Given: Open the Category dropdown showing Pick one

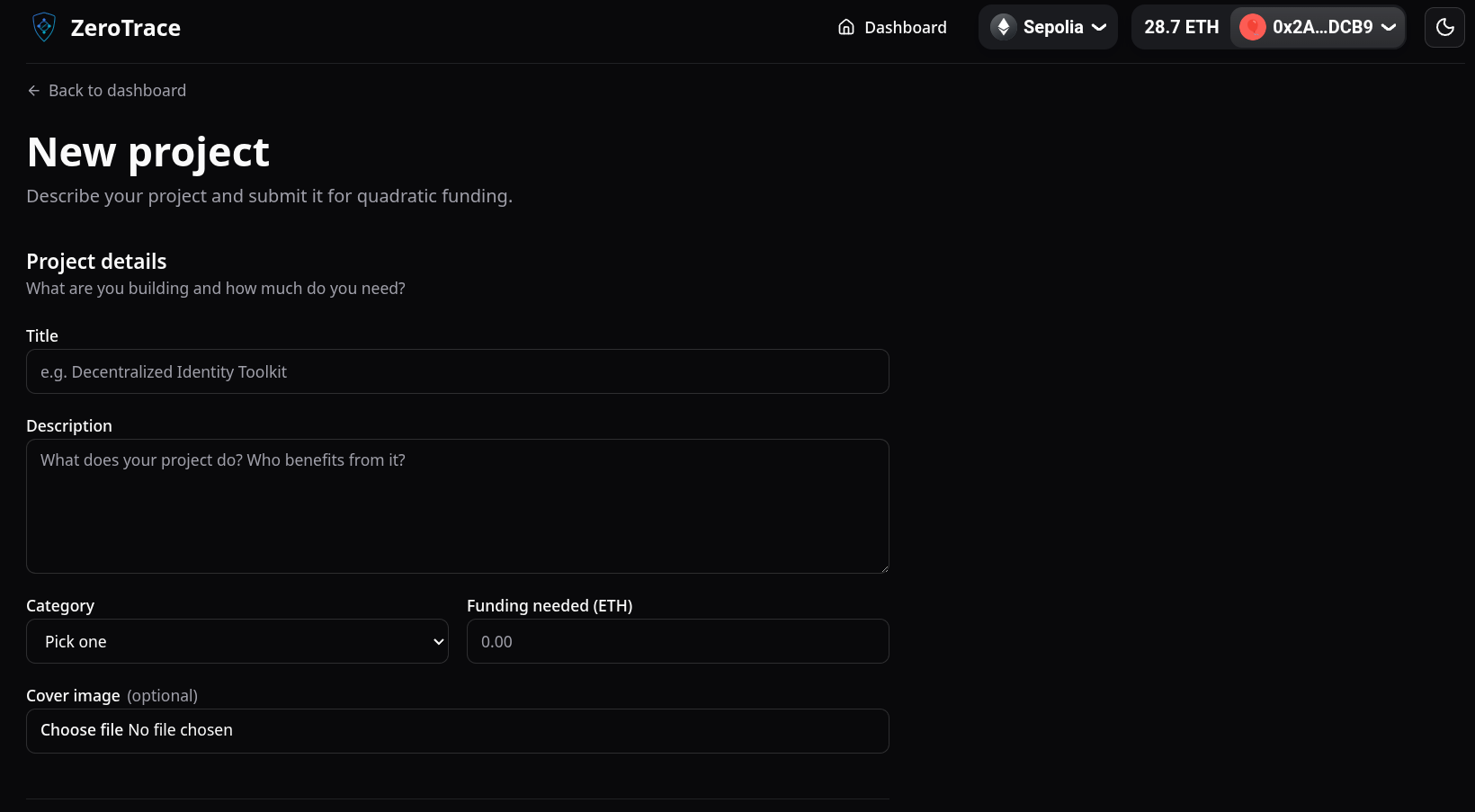Looking at the screenshot, I should coord(237,641).
